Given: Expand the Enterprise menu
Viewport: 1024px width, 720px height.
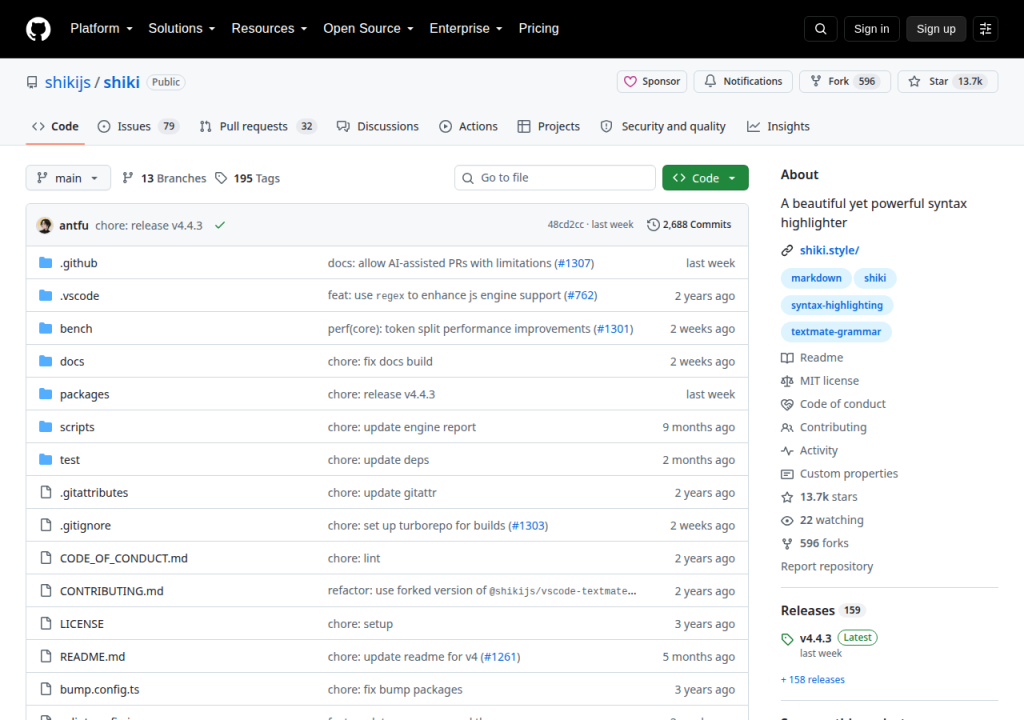Looking at the screenshot, I should click(x=466, y=29).
